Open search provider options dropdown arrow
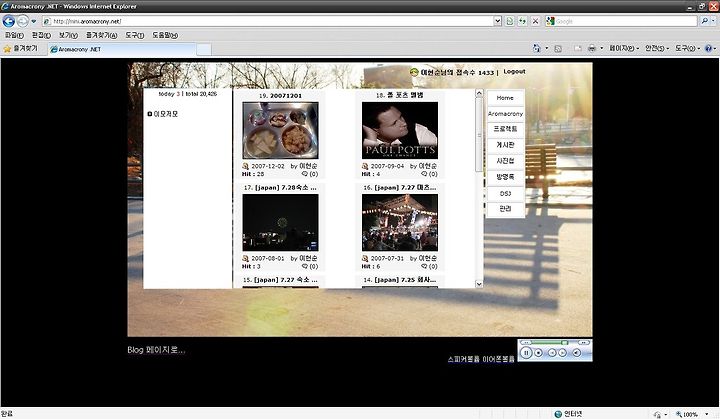The height and width of the screenshot is (419, 720). point(713,21)
